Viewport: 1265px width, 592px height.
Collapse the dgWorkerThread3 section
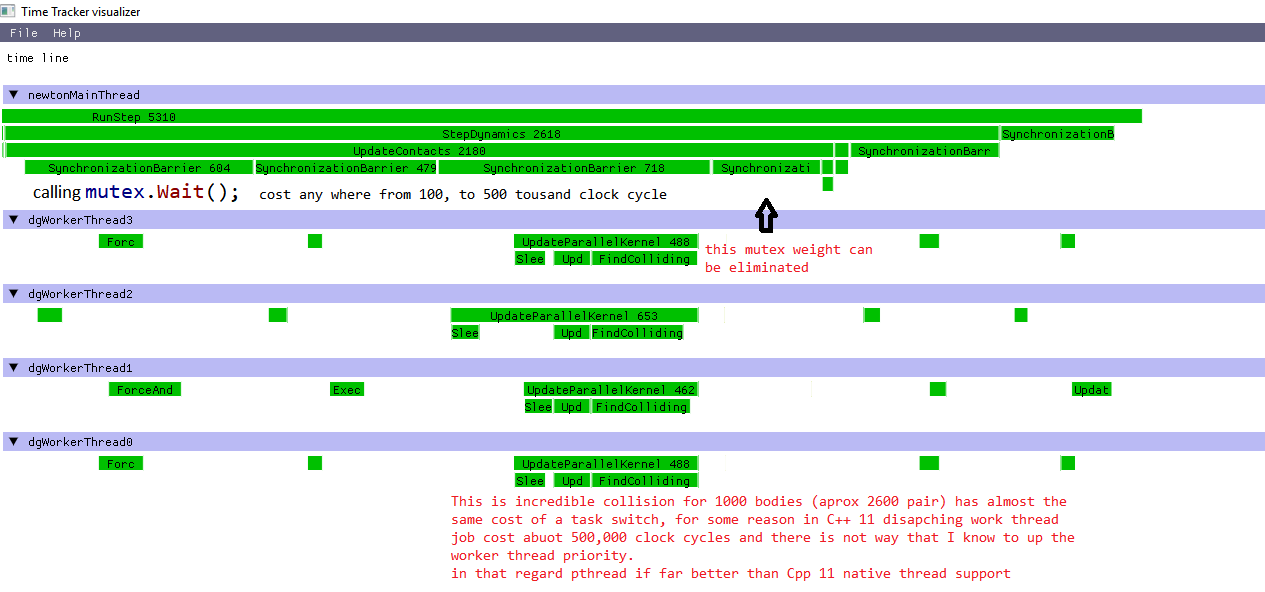[14, 220]
